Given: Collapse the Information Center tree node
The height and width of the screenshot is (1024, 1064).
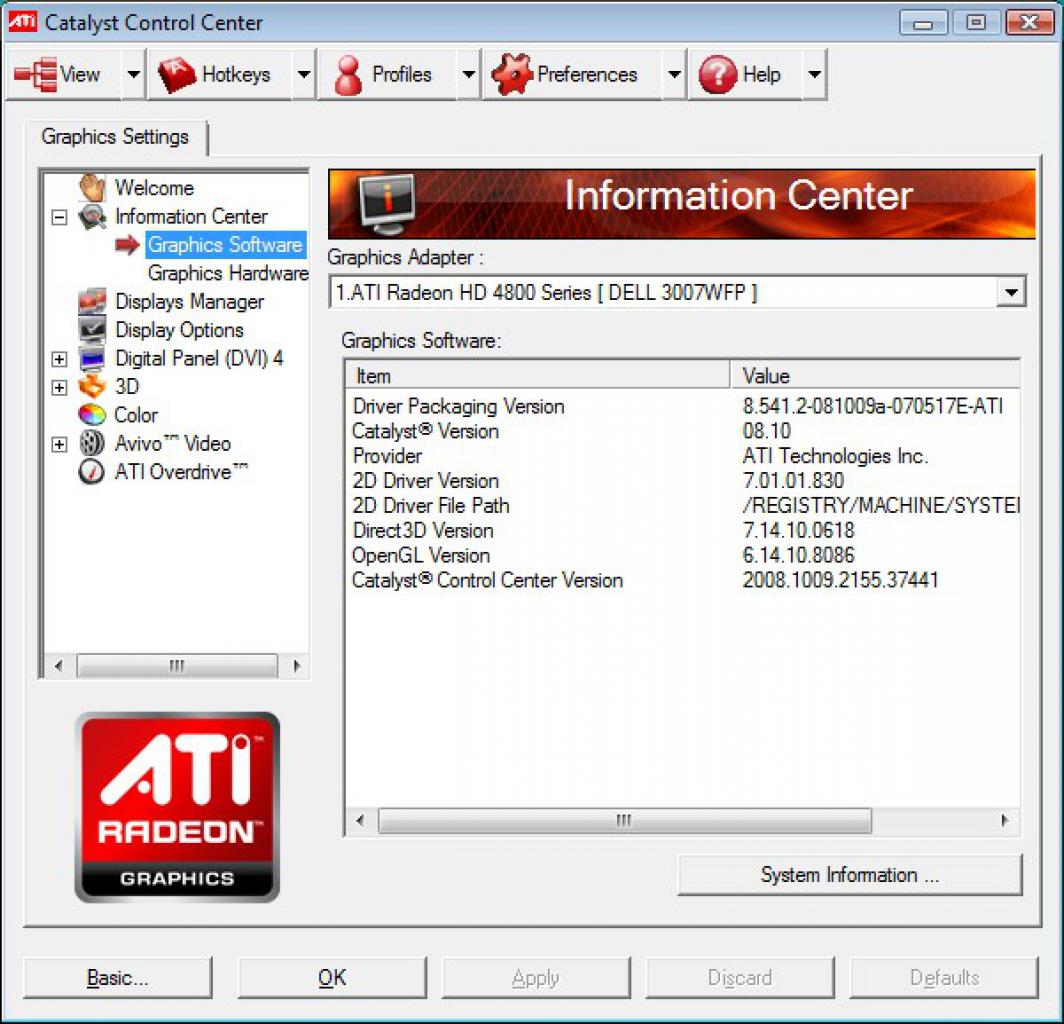Looking at the screenshot, I should click(x=60, y=217).
